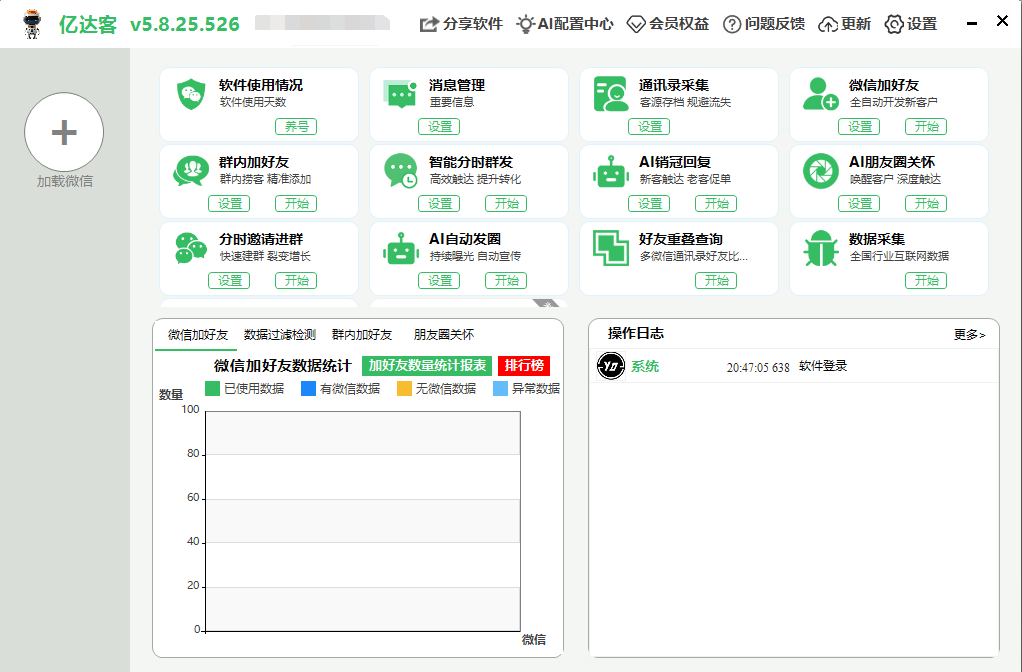
Task: Click 开始 button in 智能分时群发 card
Action: pos(506,203)
